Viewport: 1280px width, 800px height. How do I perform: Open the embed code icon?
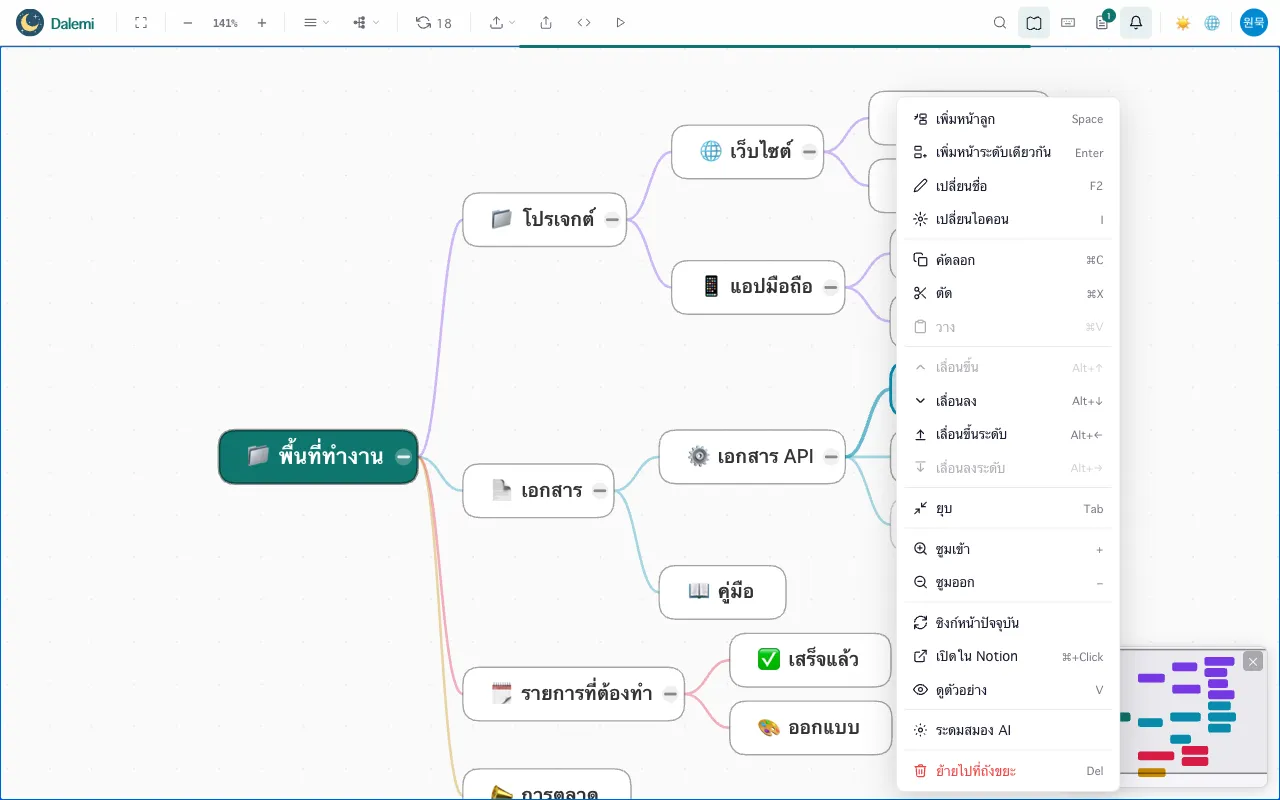[584, 22]
